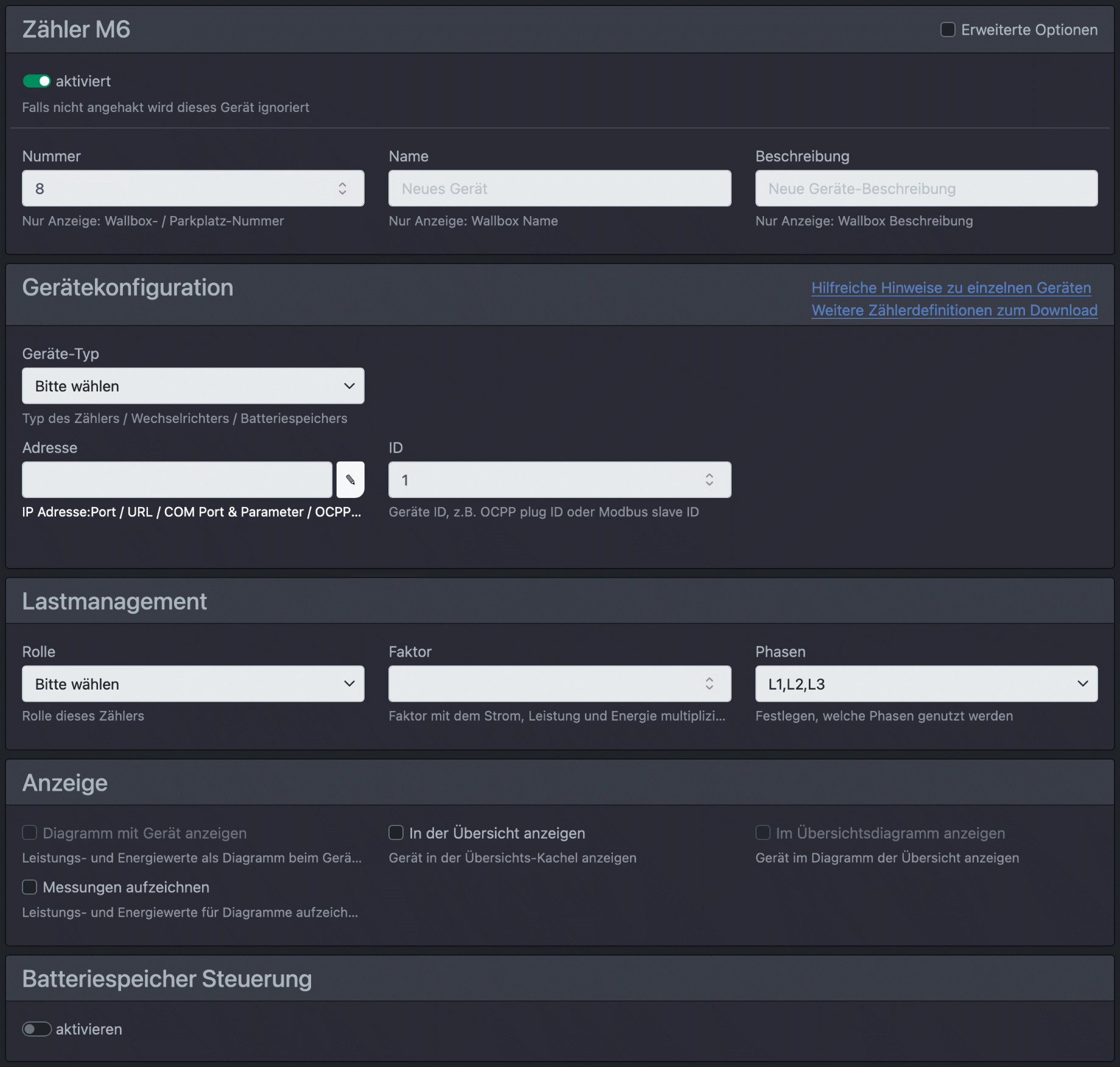
Task: Open the Phasen dropdown showing L1,L2,L3
Action: [x=925, y=684]
